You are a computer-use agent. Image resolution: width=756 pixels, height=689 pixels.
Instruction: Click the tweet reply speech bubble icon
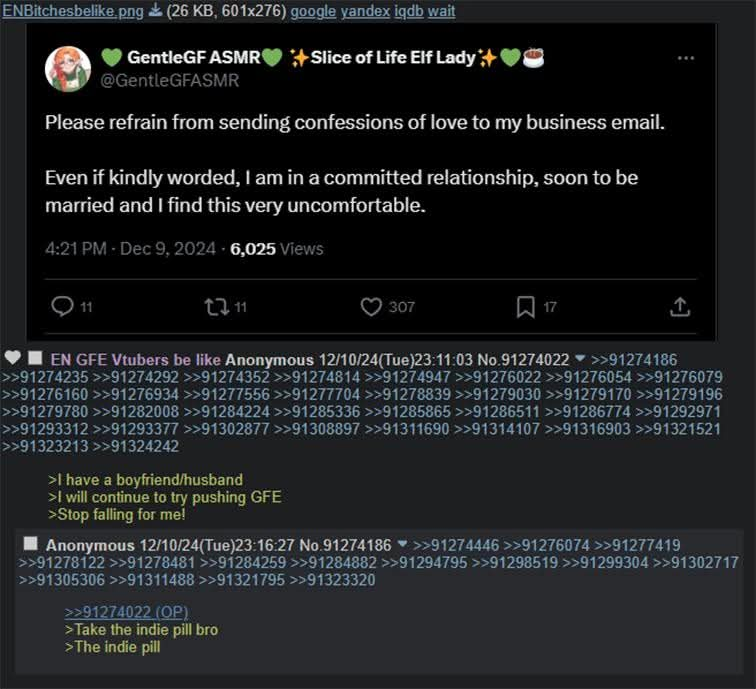tap(62, 306)
